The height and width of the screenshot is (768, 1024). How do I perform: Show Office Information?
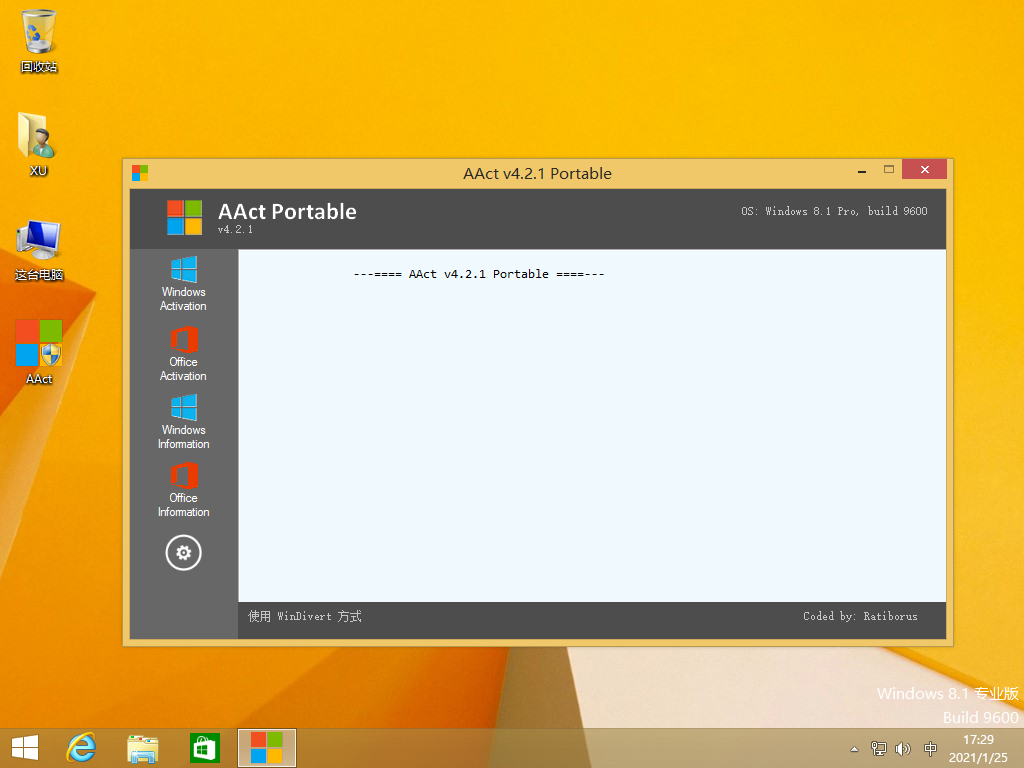point(183,489)
